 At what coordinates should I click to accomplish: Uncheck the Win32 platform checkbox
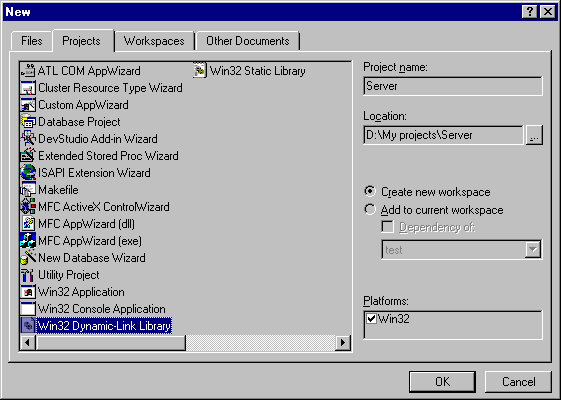tap(371, 318)
